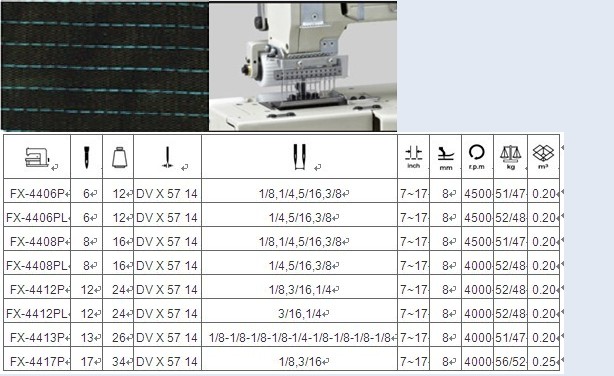Click the stitch length inch icon
The width and height of the screenshot is (614, 376).
tap(414, 157)
